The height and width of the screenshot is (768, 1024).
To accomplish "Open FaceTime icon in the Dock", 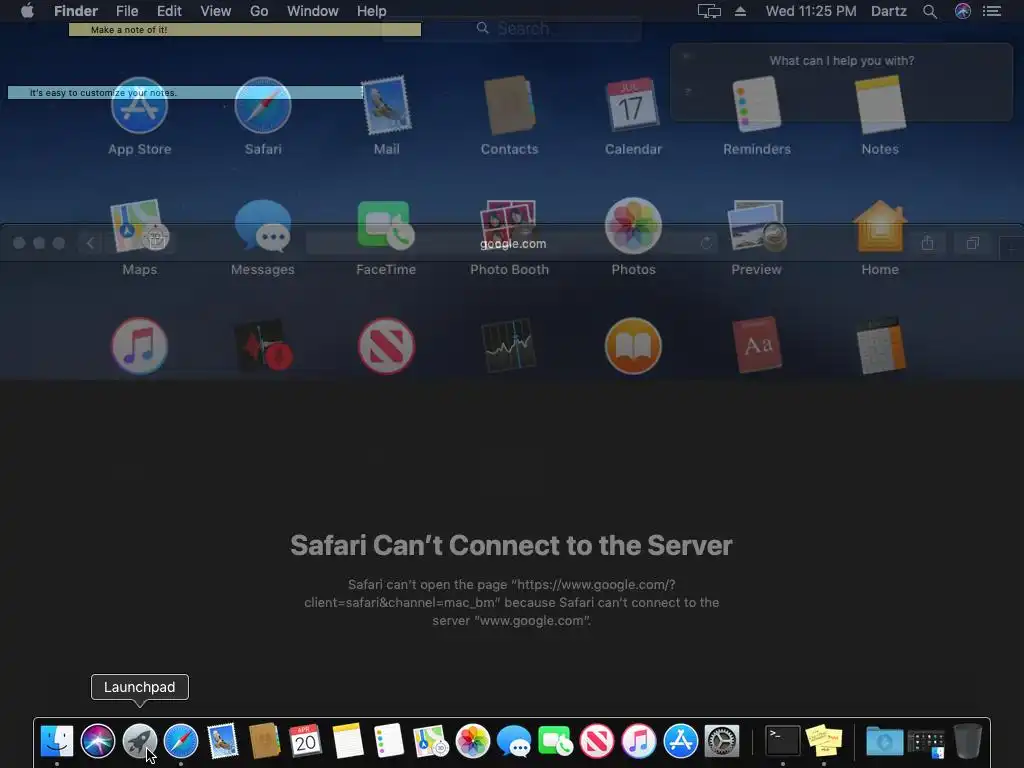I will tap(555, 741).
